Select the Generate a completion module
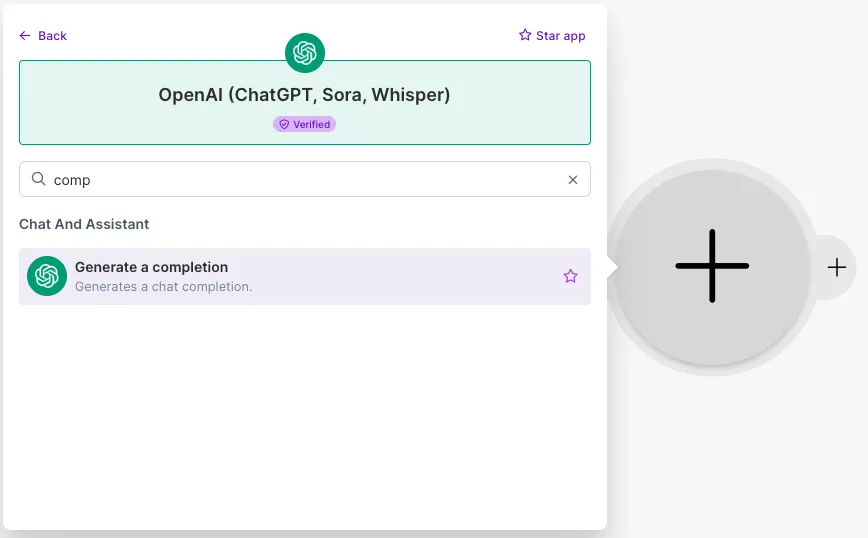 pyautogui.click(x=304, y=276)
